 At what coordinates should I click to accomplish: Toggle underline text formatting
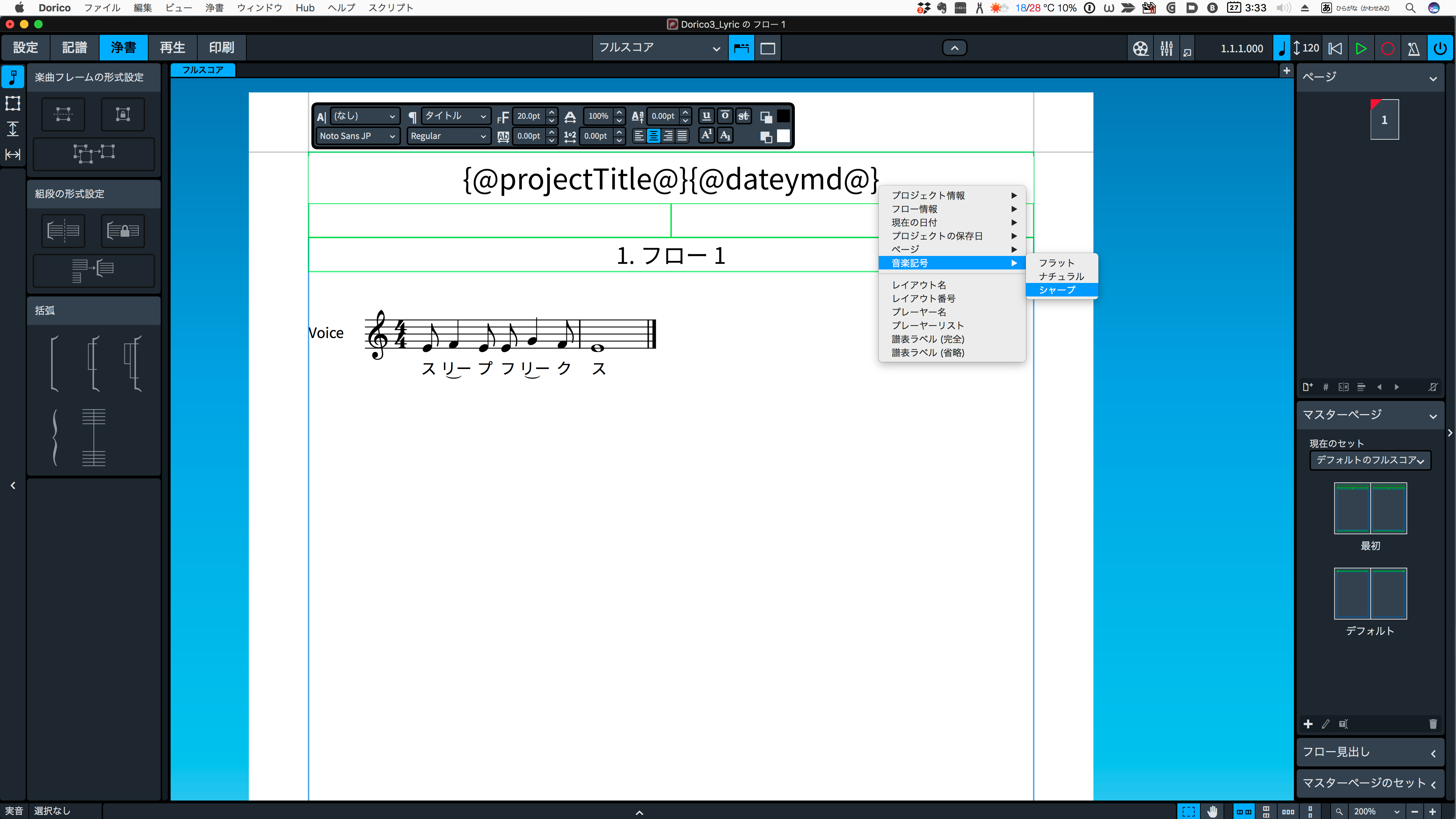click(706, 116)
